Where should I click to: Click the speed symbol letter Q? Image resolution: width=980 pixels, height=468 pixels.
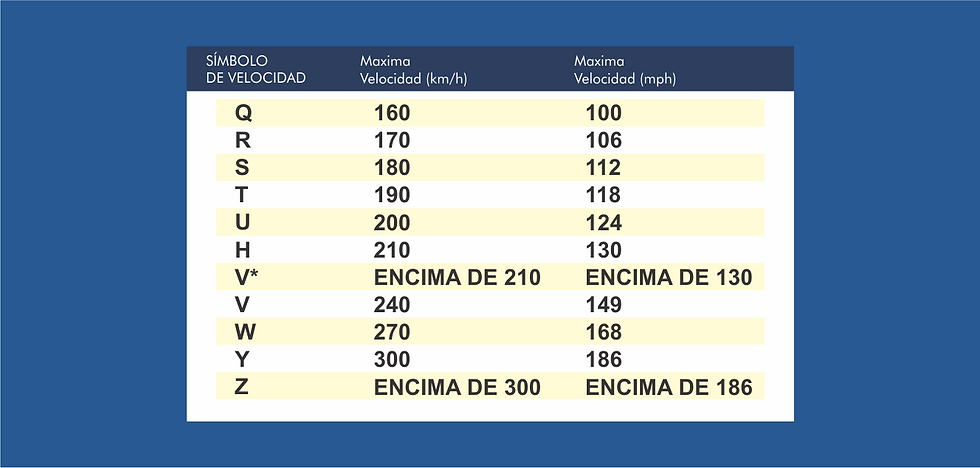coord(244,113)
